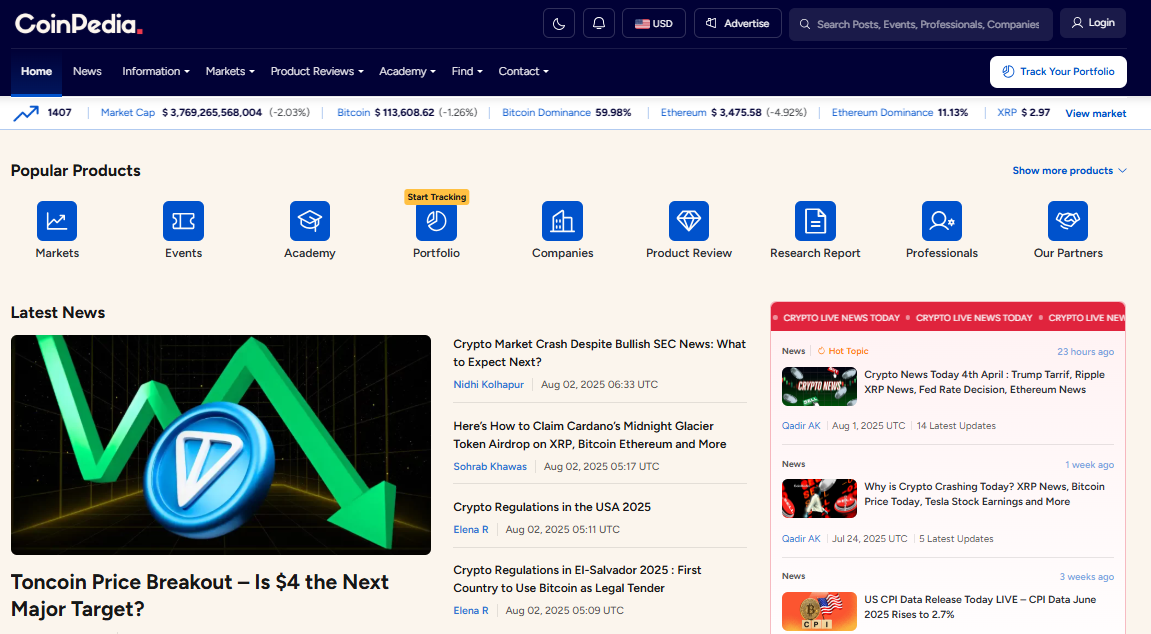This screenshot has width=1151, height=634.
Task: Open the Find dropdown in the navigation
Action: tap(466, 71)
